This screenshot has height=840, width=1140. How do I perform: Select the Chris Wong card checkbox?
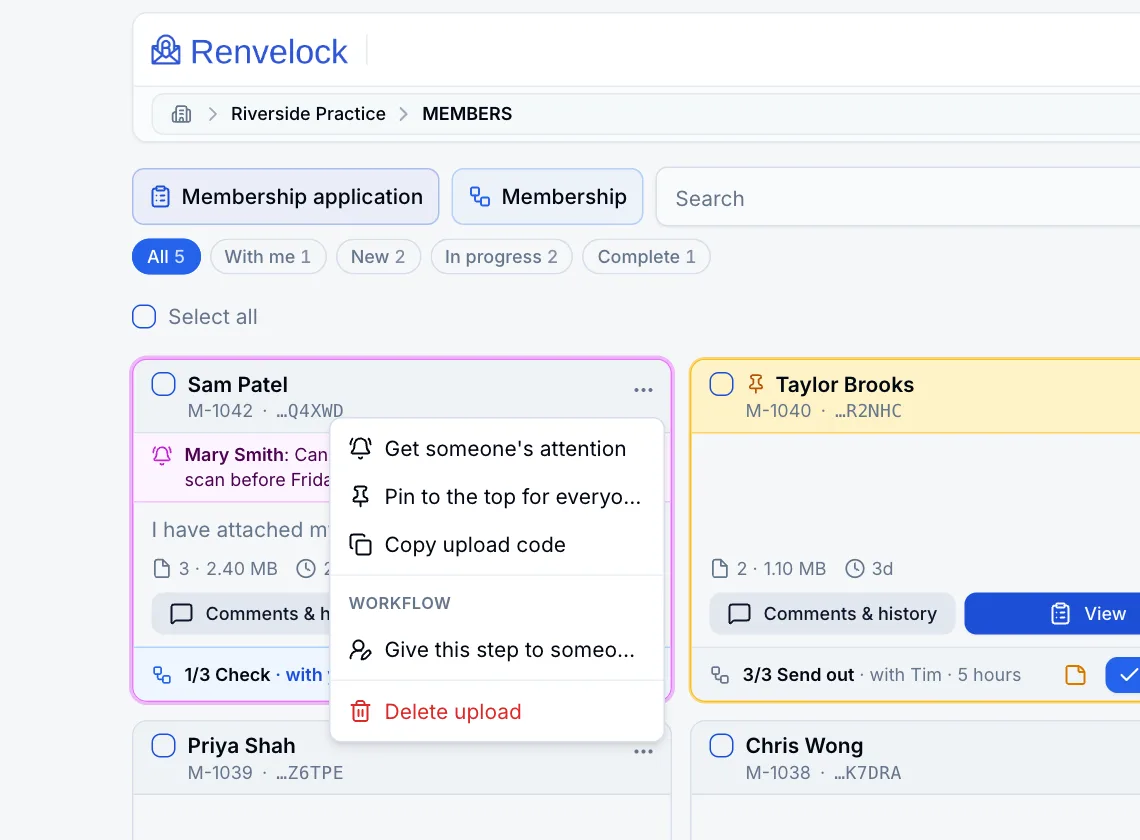(721, 745)
